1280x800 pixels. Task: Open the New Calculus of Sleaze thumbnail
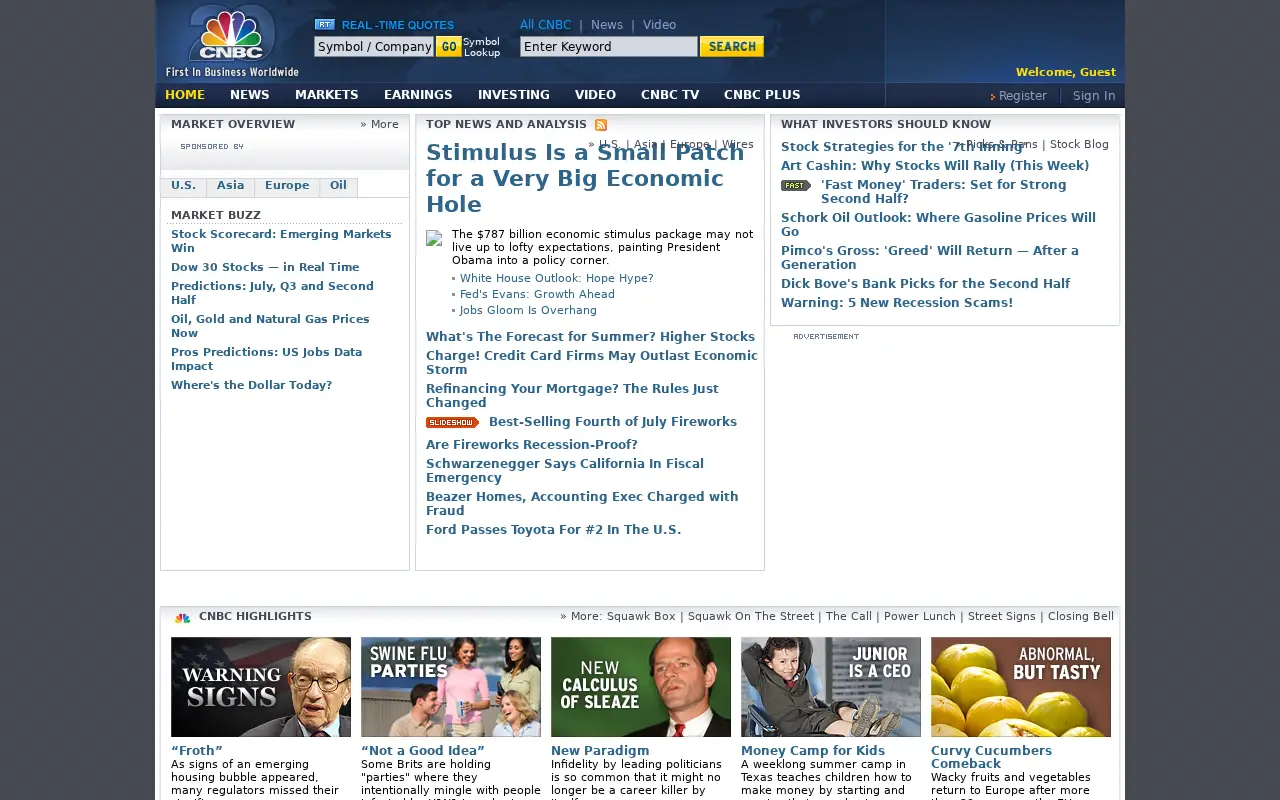[641, 687]
